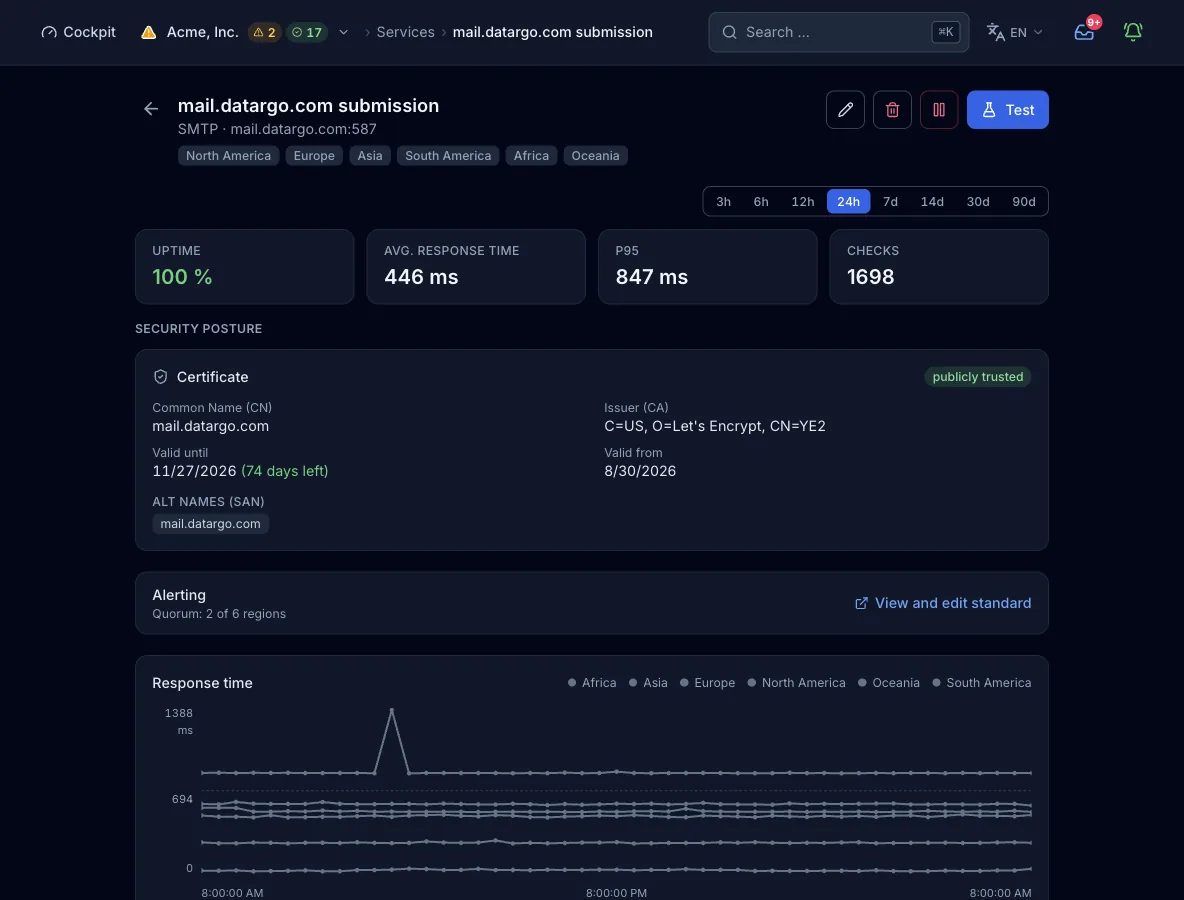Click the mail.datargo.com submission breadcrumb

tap(553, 32)
